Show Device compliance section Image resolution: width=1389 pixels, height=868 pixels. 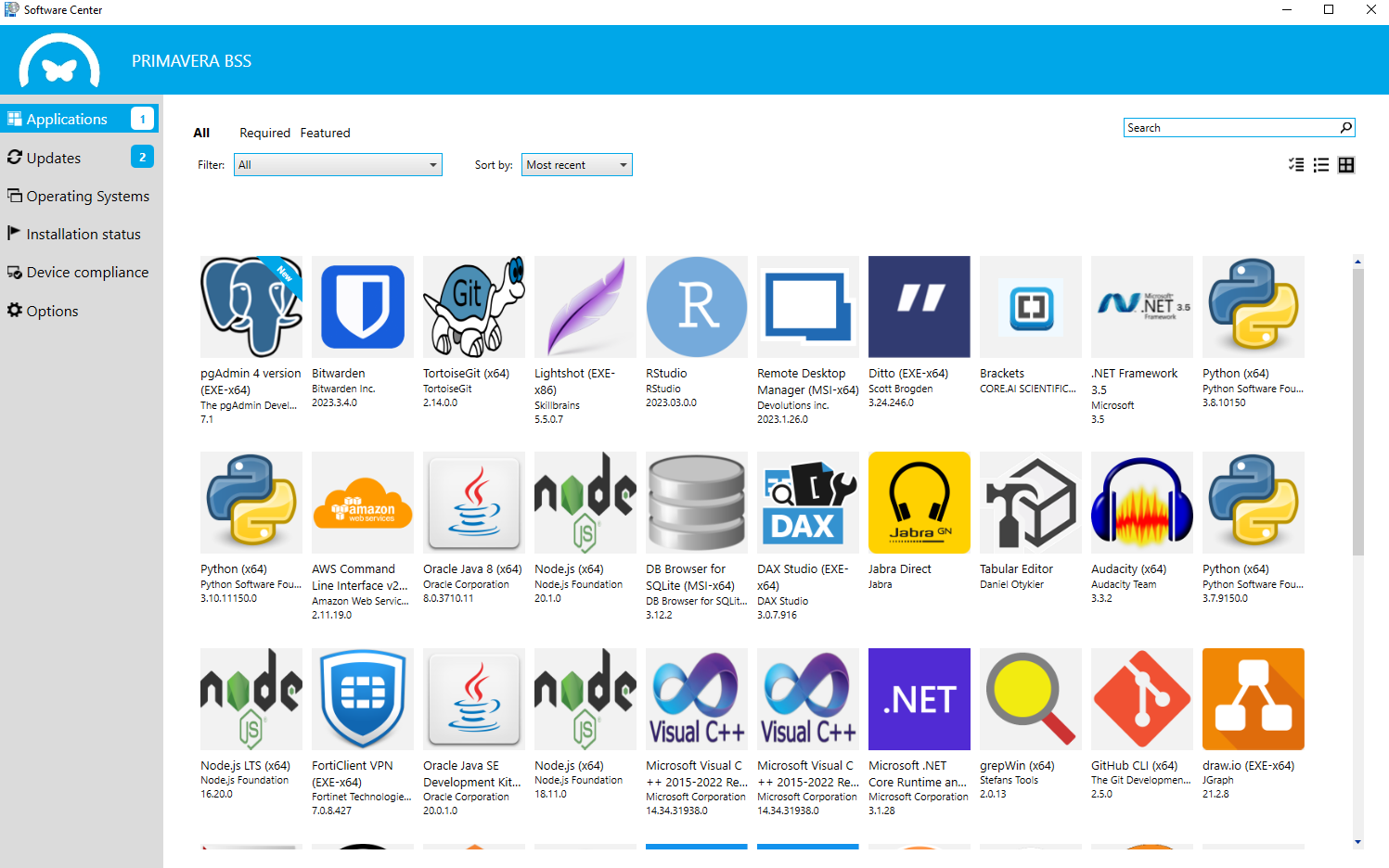click(80, 272)
